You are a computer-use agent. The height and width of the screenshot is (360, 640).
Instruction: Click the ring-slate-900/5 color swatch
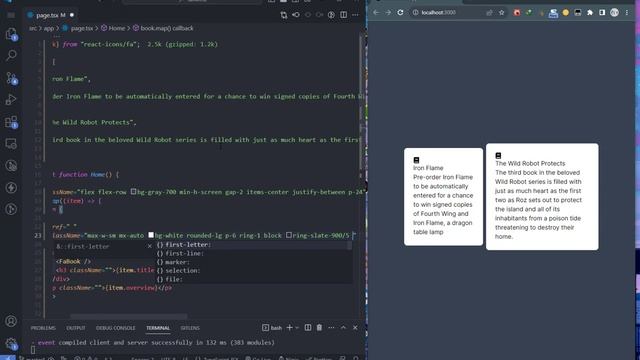[289, 235]
